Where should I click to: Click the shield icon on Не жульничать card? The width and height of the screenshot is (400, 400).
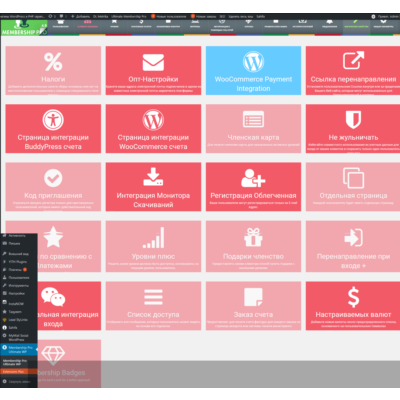(x=353, y=119)
